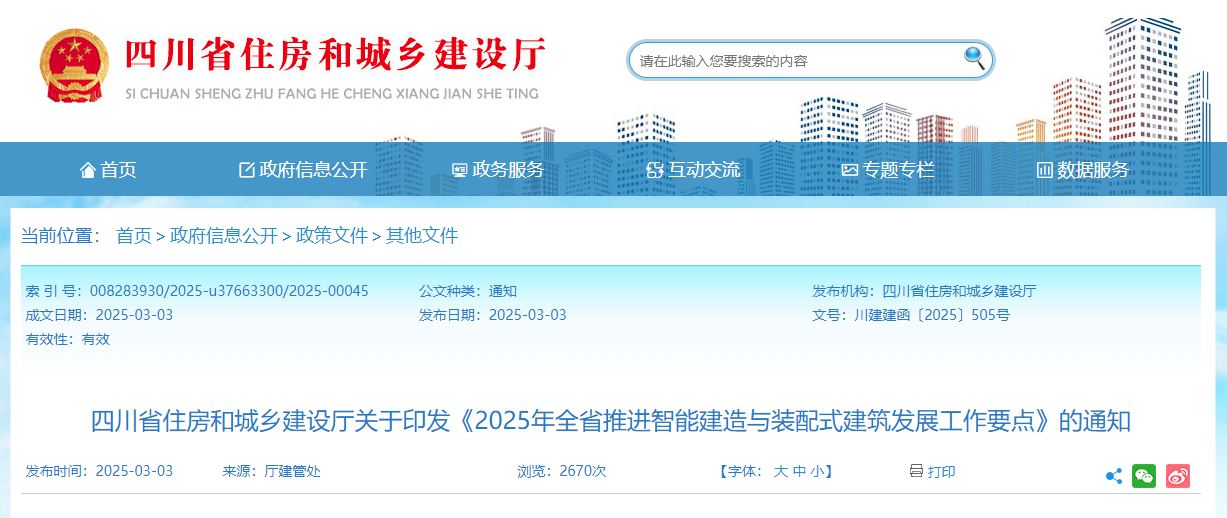This screenshot has width=1227, height=518.
Task: Open the 专题专栏 navigation menu item
Action: 888,170
